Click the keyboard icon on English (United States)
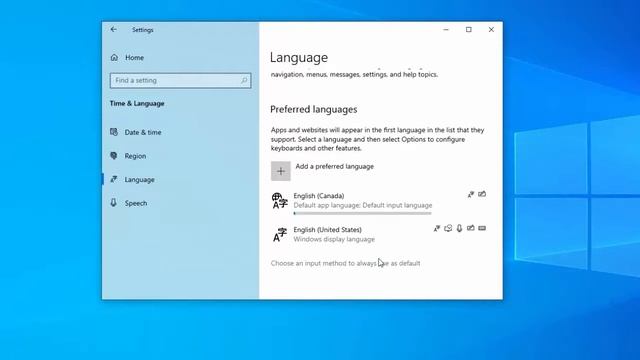Image resolution: width=640 pixels, height=360 pixels. [482, 228]
